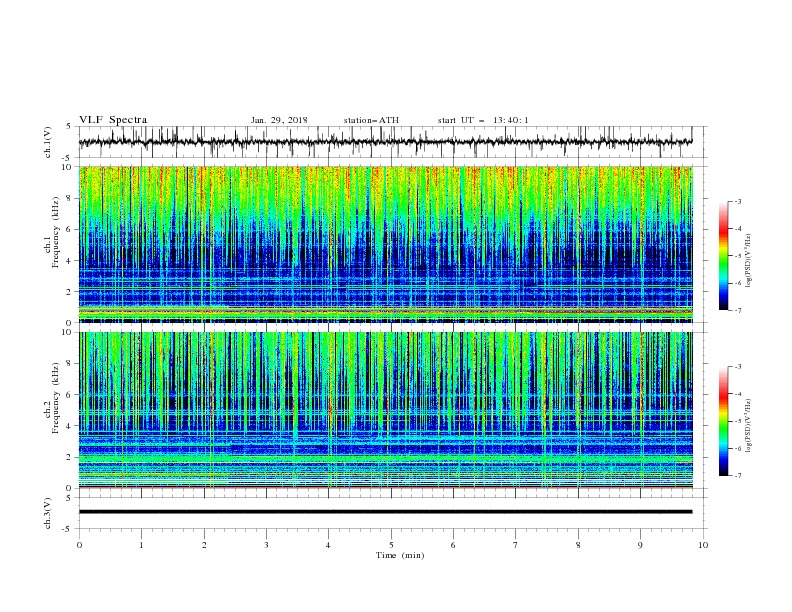
Task: Click the "-7" label on upper color bar
Action: (x=737, y=311)
